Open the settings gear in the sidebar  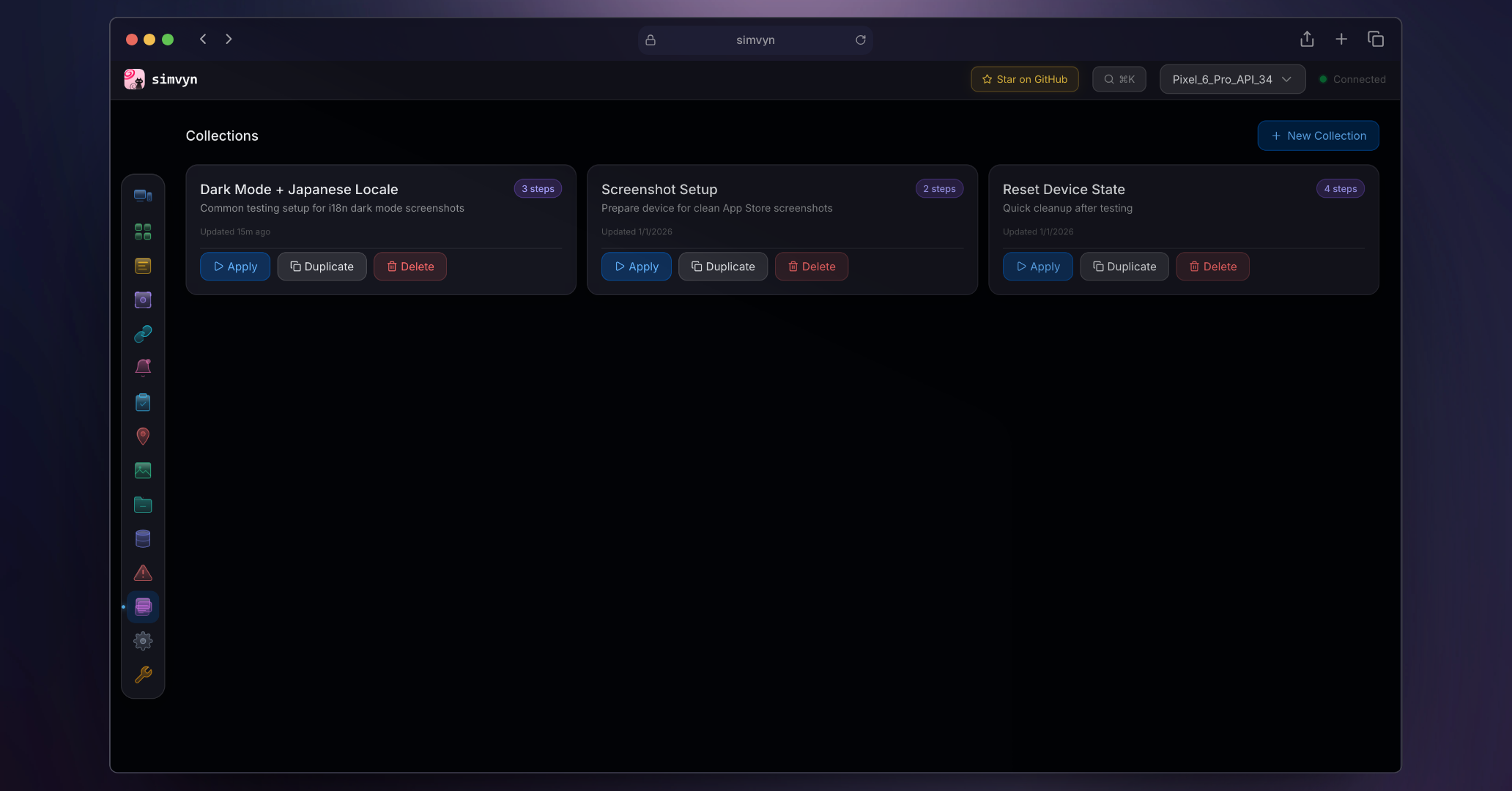point(143,641)
